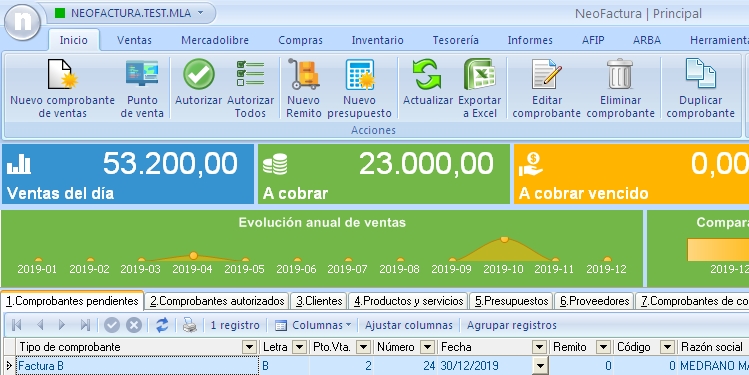Switch to the 5.Presupuestos tab

[511, 301]
